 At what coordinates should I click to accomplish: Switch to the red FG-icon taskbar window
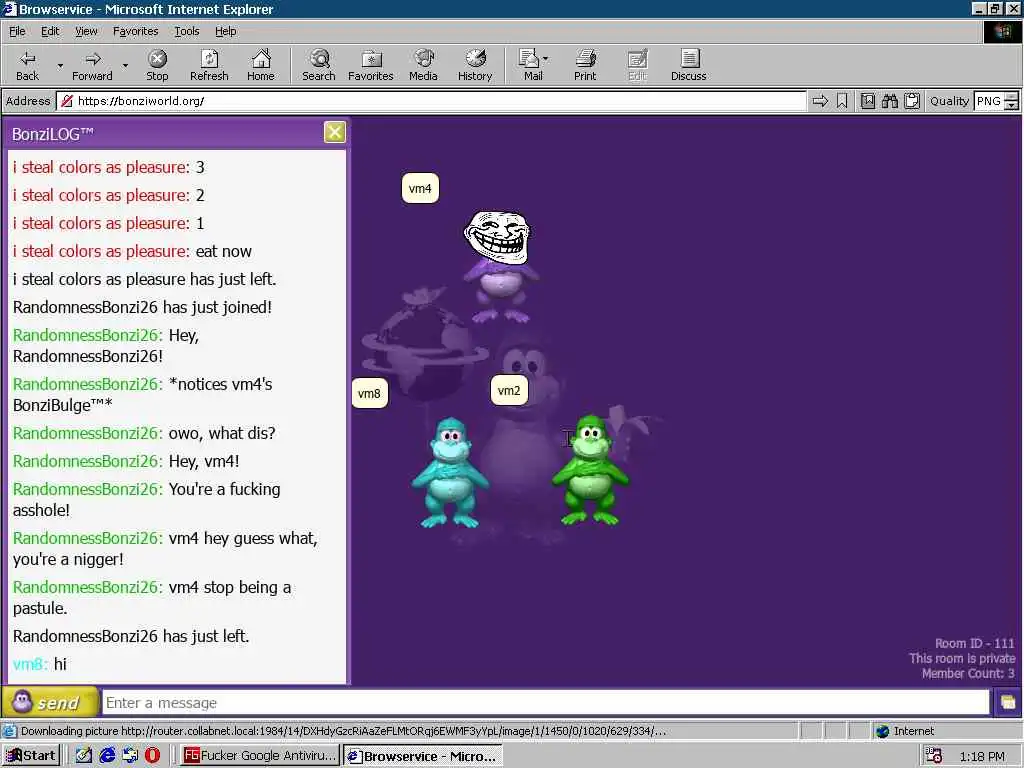pos(259,756)
